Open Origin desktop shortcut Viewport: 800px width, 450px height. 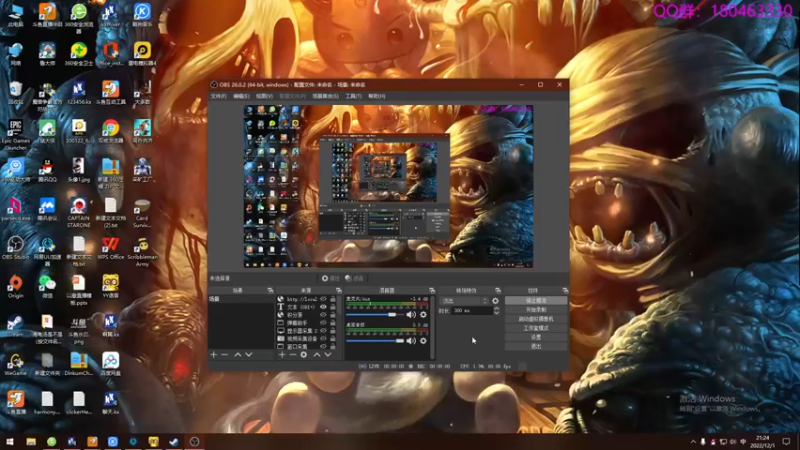click(15, 287)
